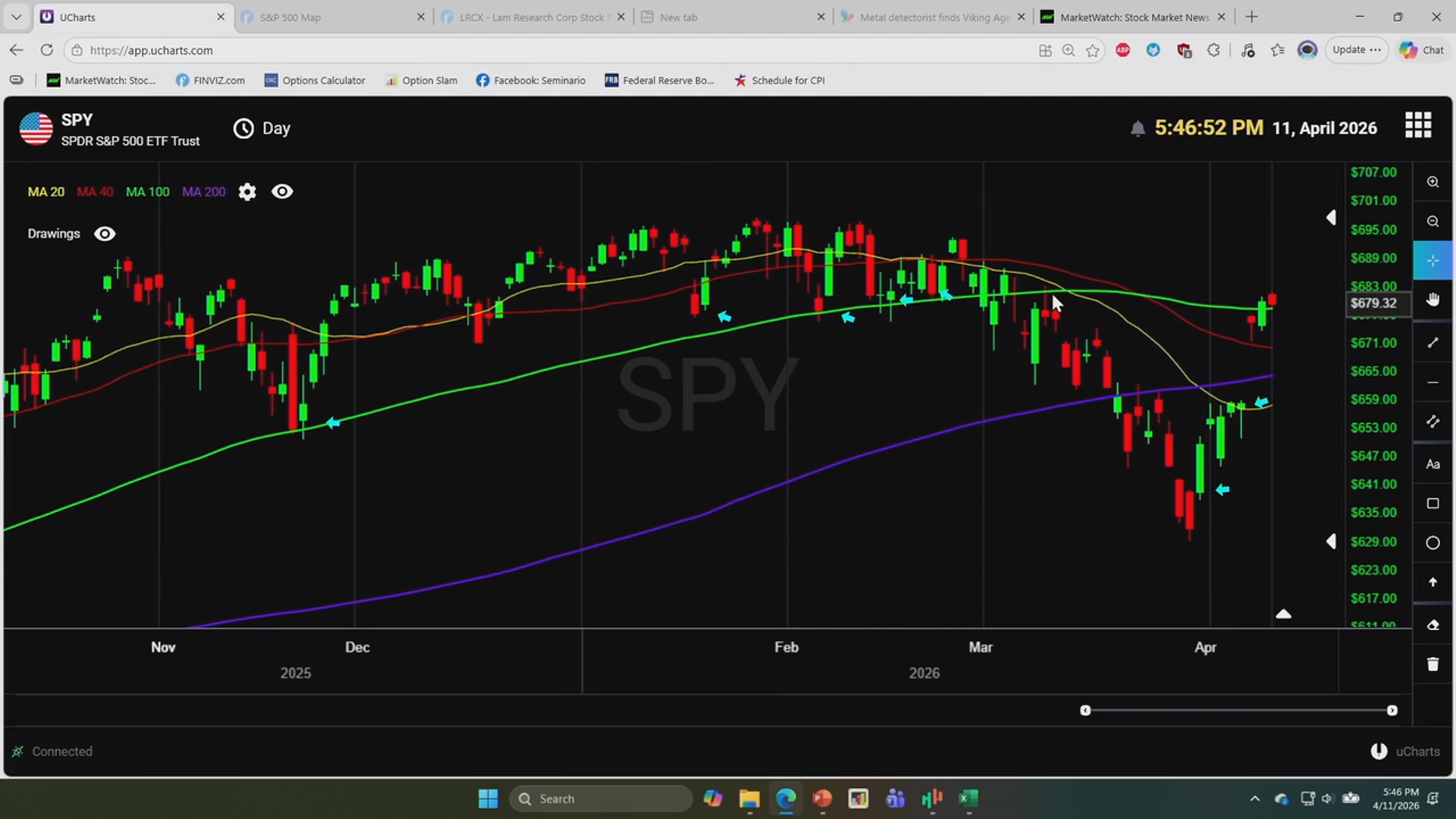Select the circle drawing tool
The height and width of the screenshot is (819, 1456).
click(x=1432, y=543)
